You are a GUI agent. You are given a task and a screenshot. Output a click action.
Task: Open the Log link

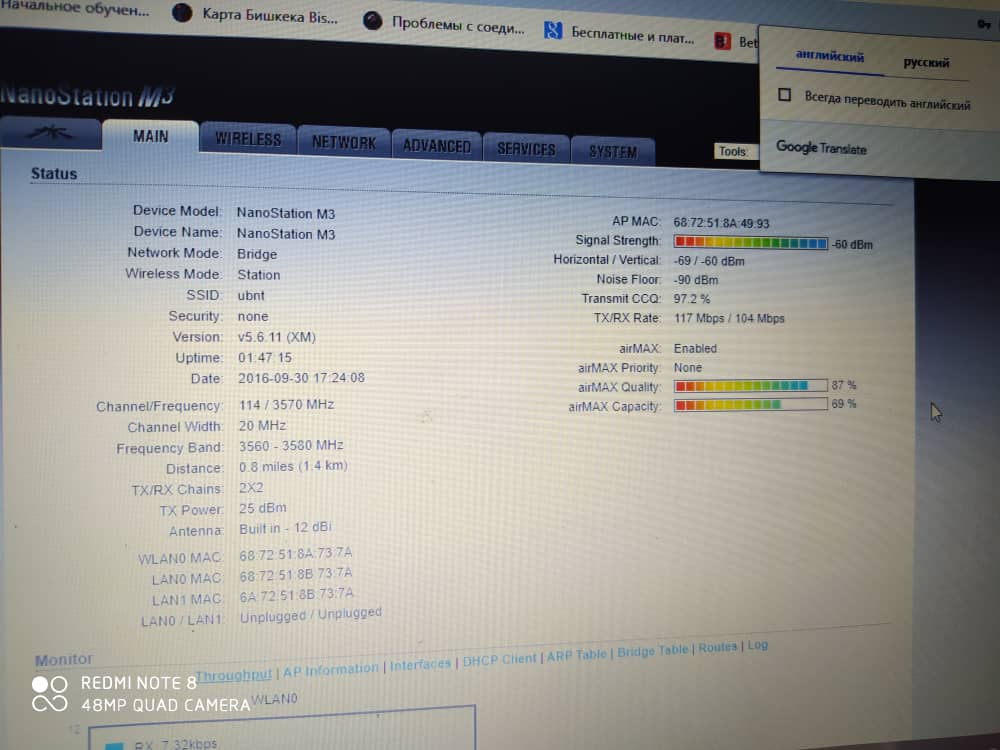coord(758,645)
